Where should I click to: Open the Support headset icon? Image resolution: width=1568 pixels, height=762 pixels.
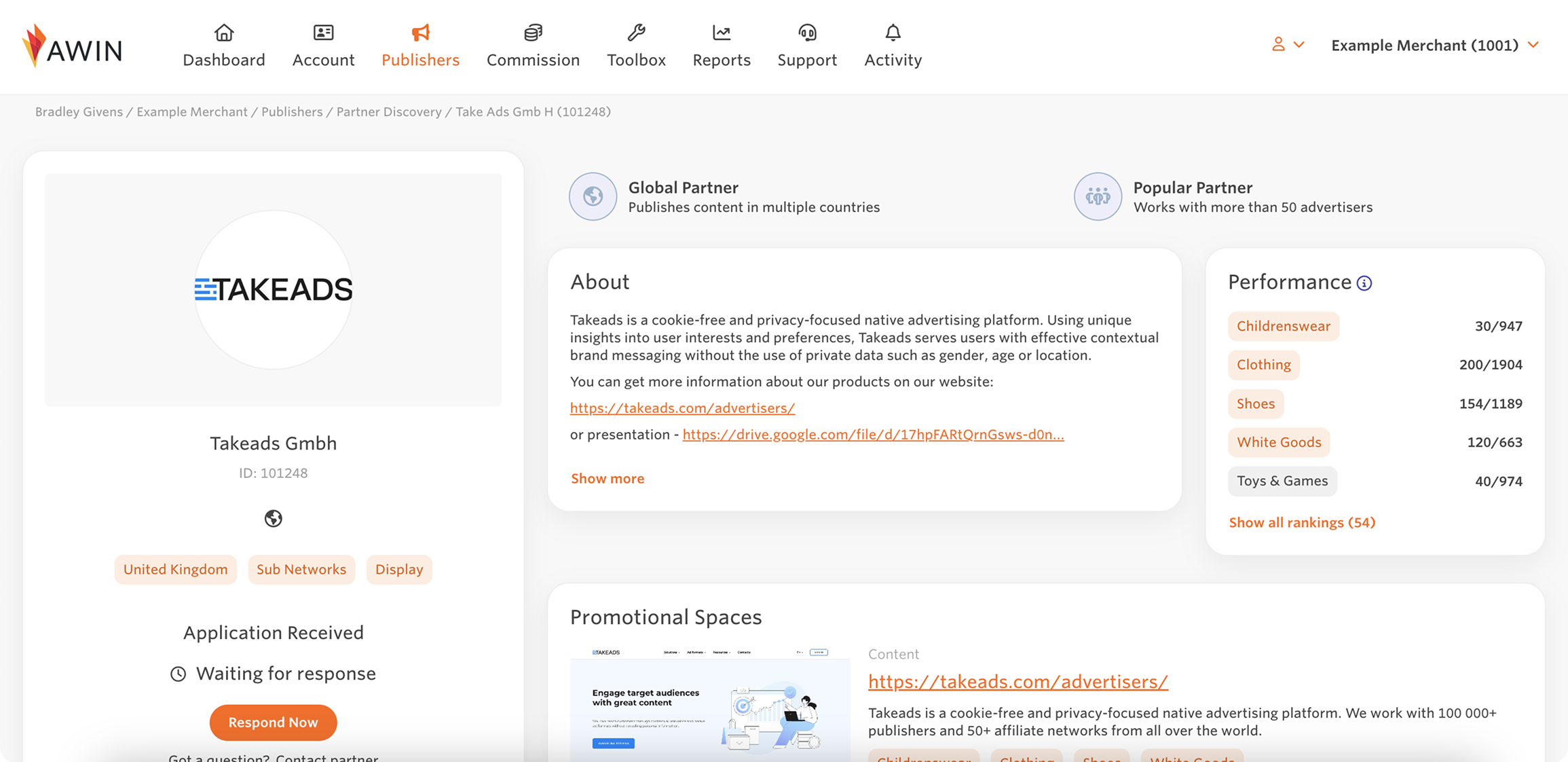click(x=807, y=33)
